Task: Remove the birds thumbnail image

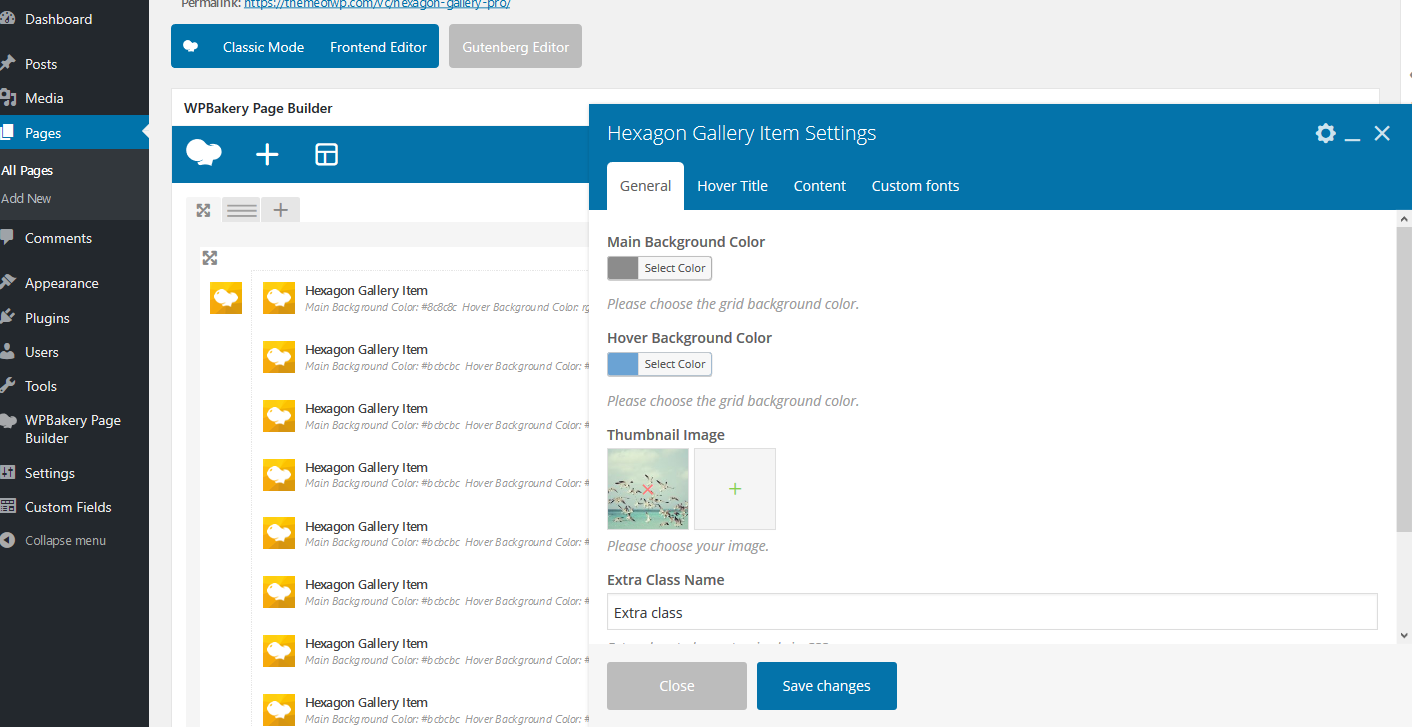Action: coord(648,489)
